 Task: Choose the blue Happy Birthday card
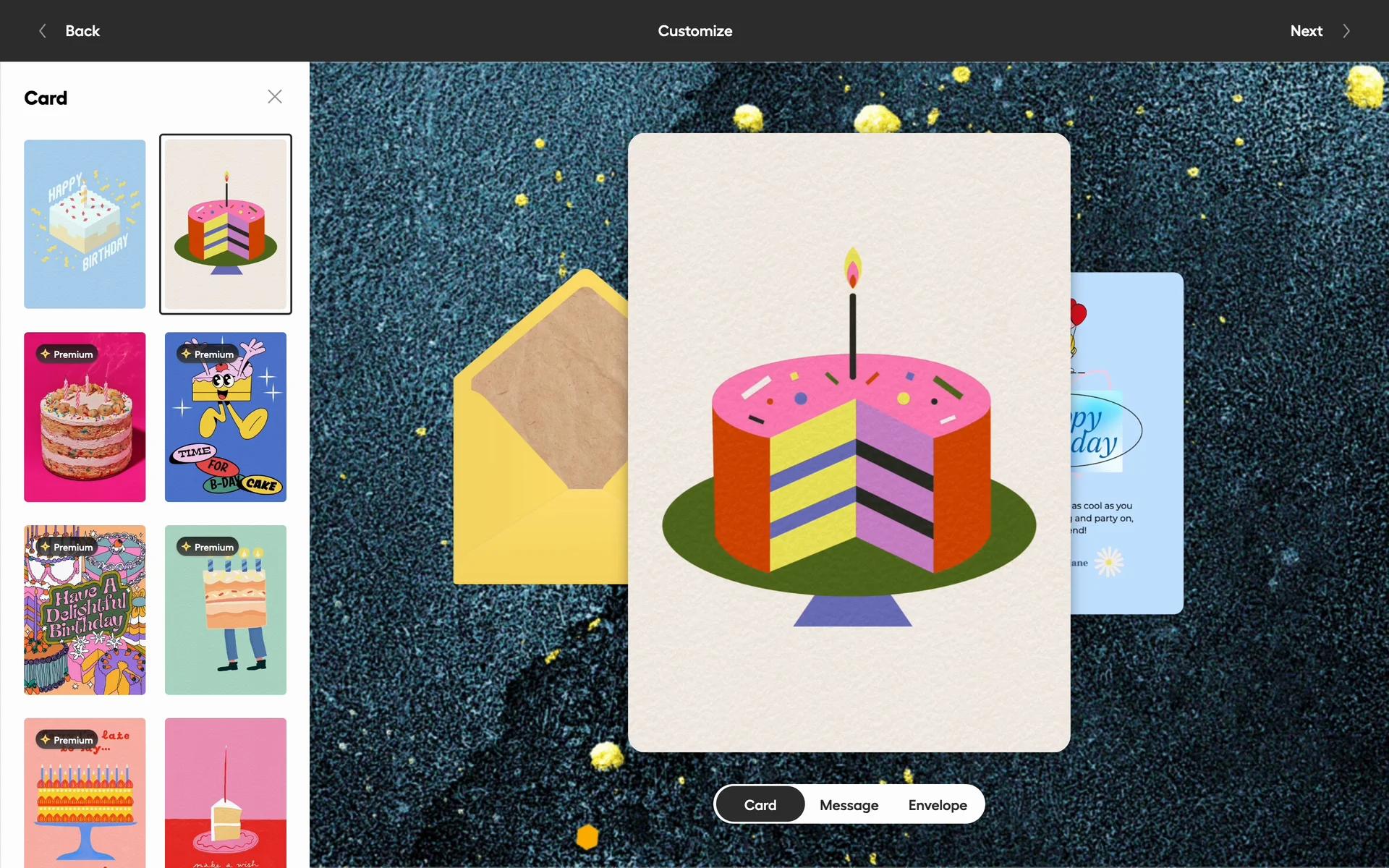click(85, 224)
